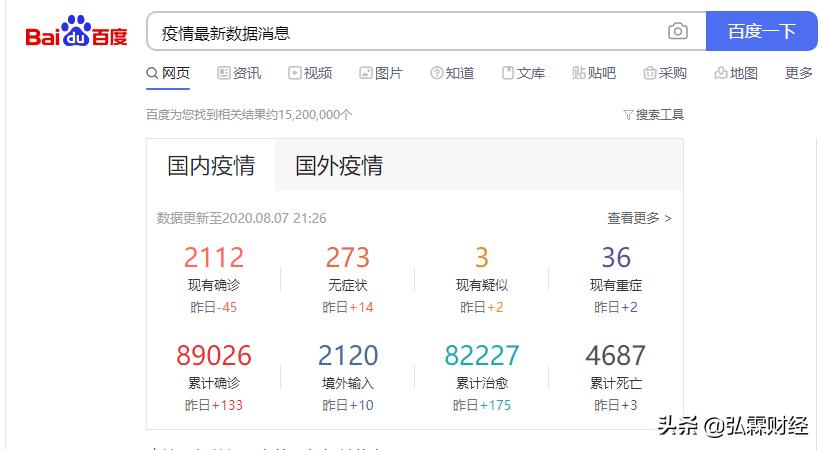Open the 图片 tab
822x450 pixels.
(381, 73)
